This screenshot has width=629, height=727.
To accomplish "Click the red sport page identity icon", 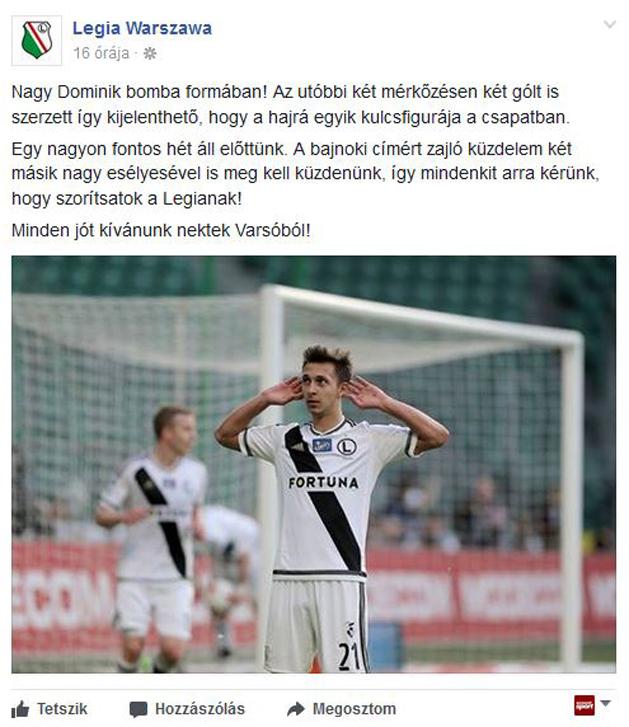I will [x=584, y=706].
